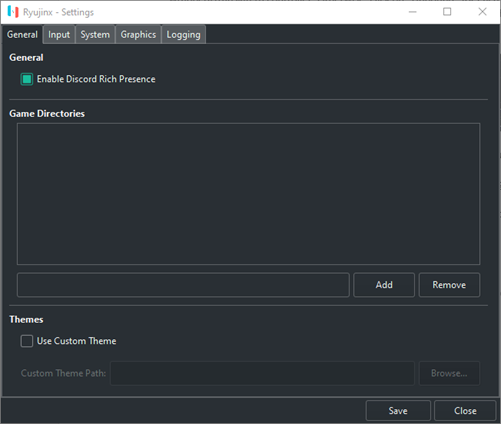Click the Close button at bottom
501x424 pixels.
click(465, 411)
